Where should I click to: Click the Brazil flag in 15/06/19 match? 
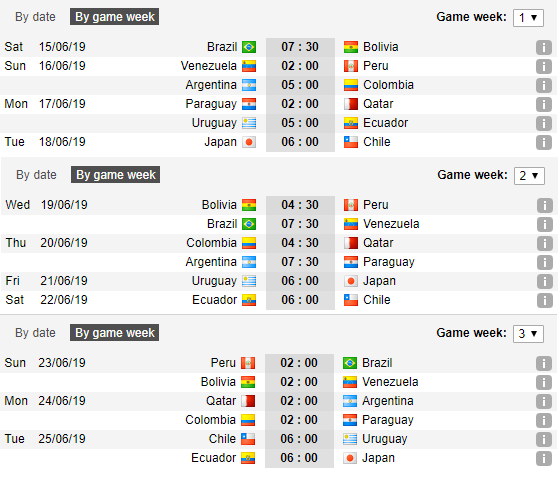[x=249, y=47]
